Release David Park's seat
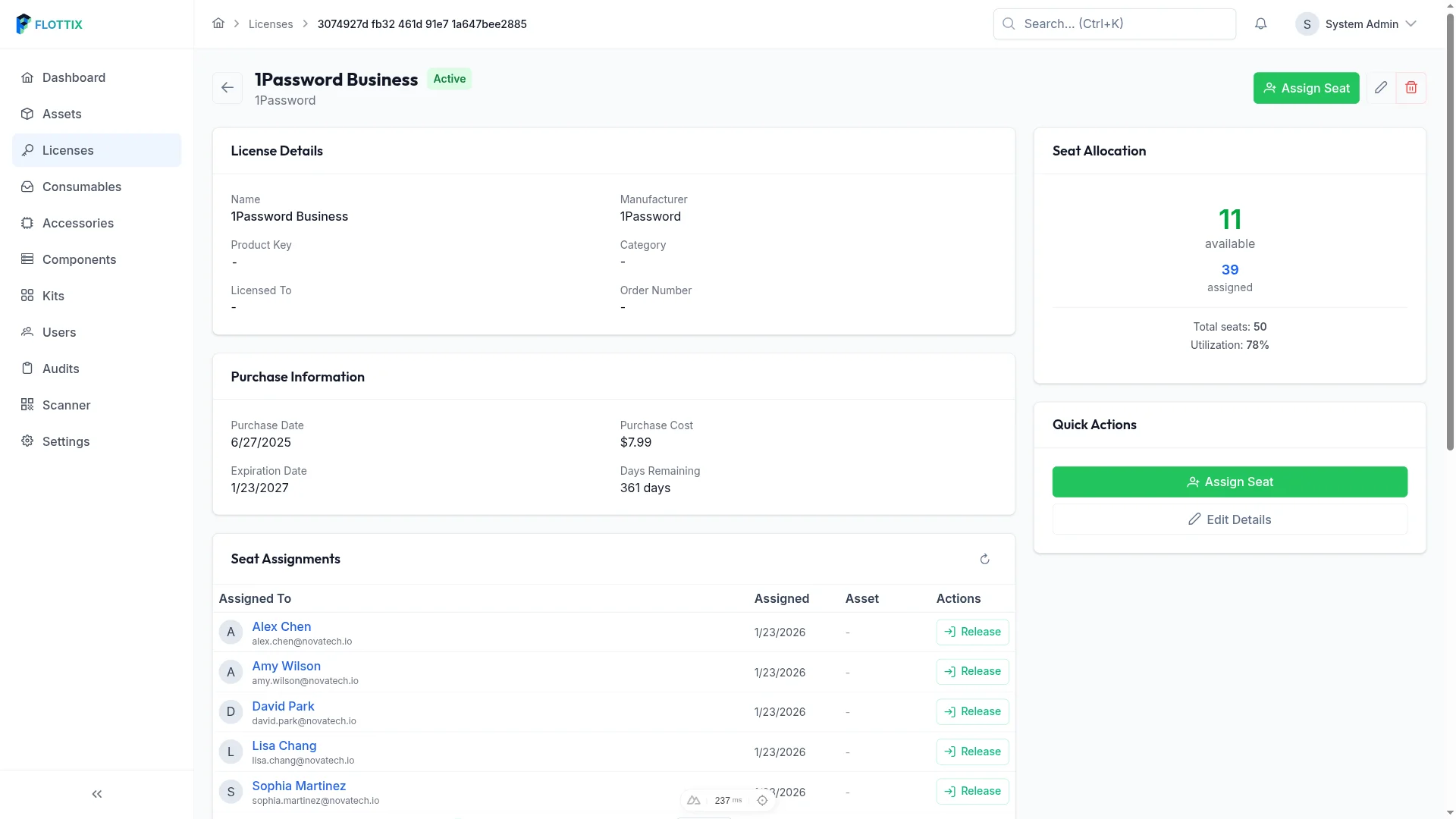The height and width of the screenshot is (819, 1456). point(972,711)
